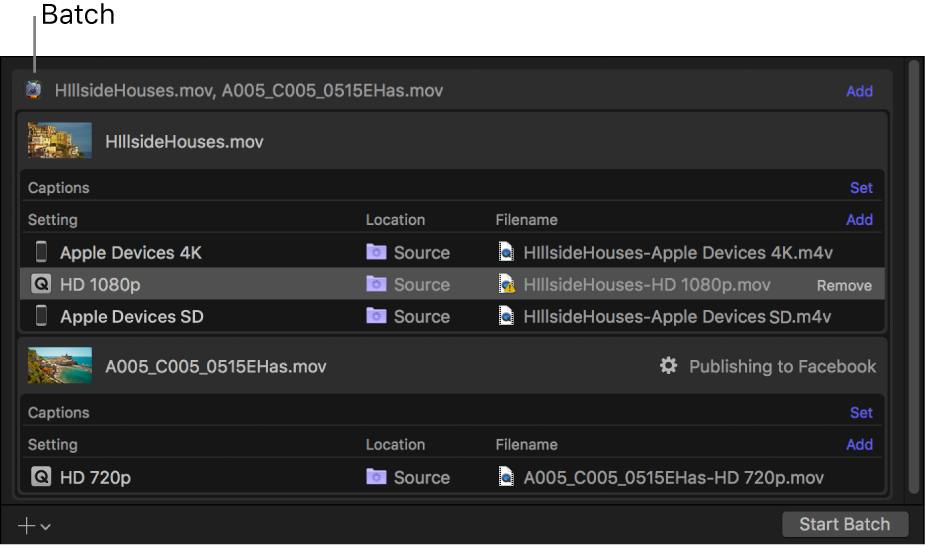Click the Source folder icon for HD 1080p
Screen dimensions: 926x545
(376, 285)
